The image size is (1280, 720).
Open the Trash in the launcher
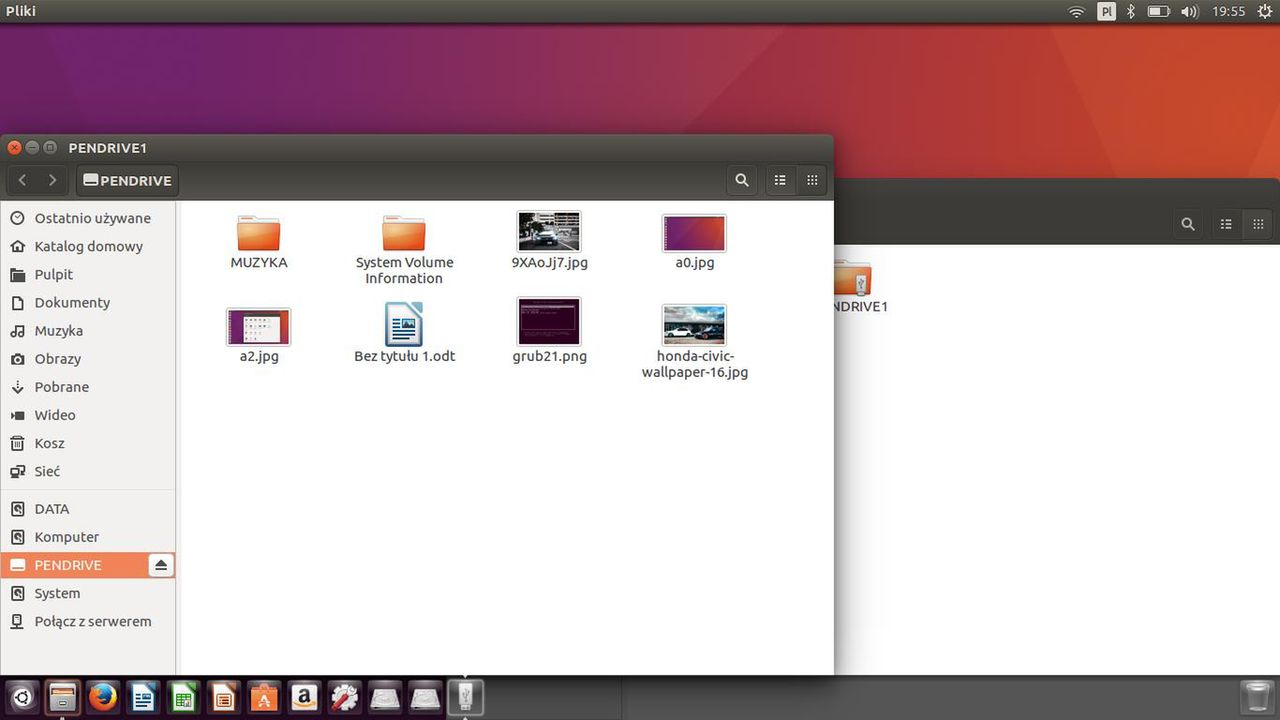coord(1255,697)
